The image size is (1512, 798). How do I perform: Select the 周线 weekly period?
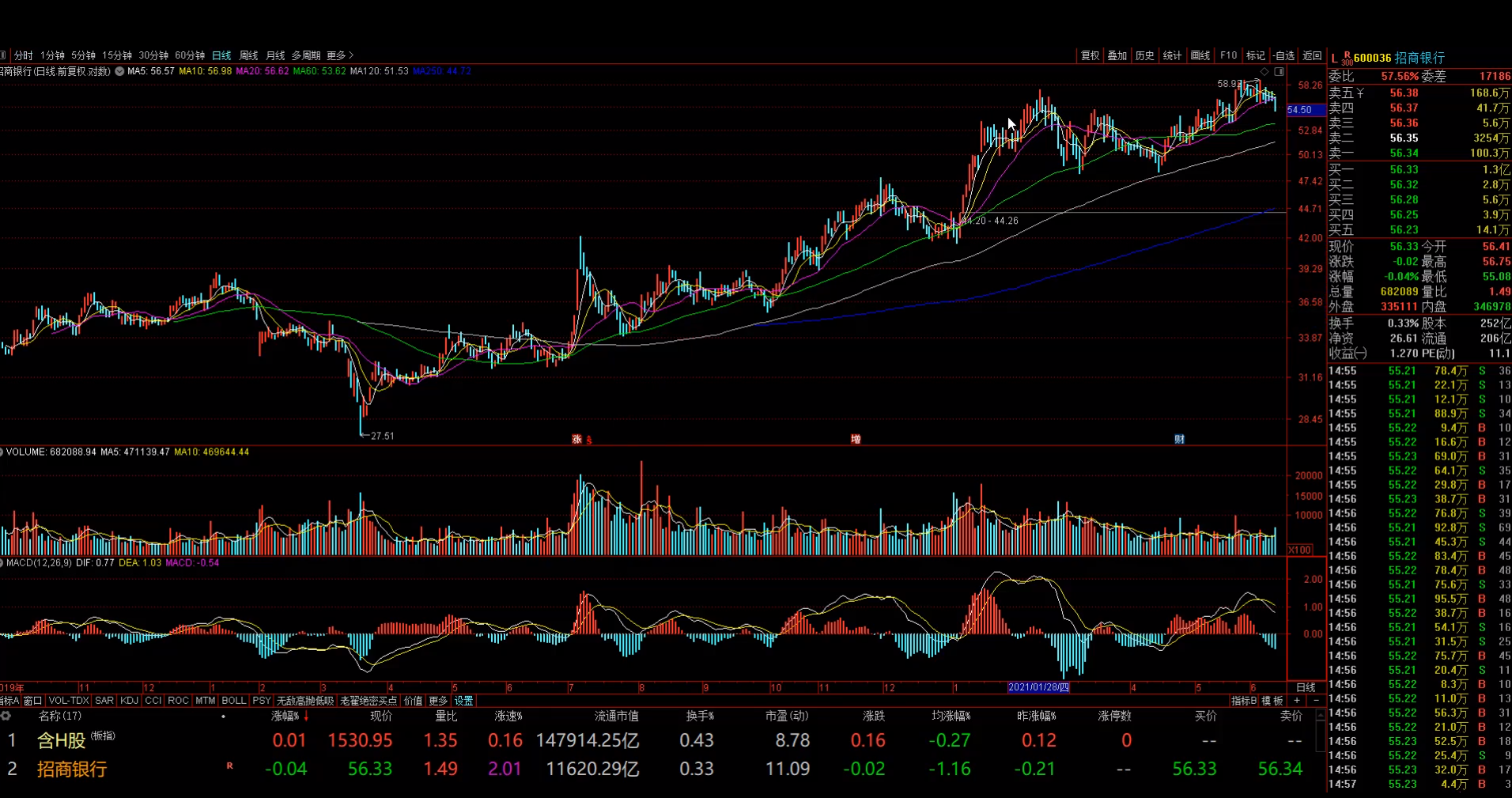pyautogui.click(x=249, y=55)
